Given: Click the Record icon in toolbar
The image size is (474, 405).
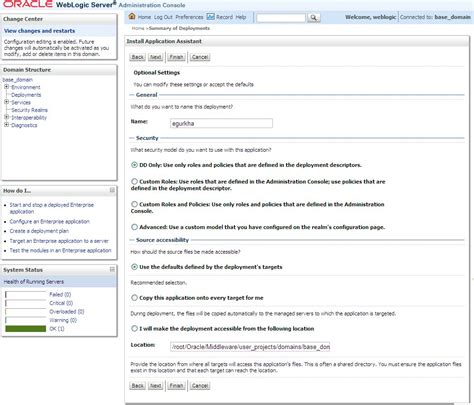Looking at the screenshot, I should click(x=210, y=17).
